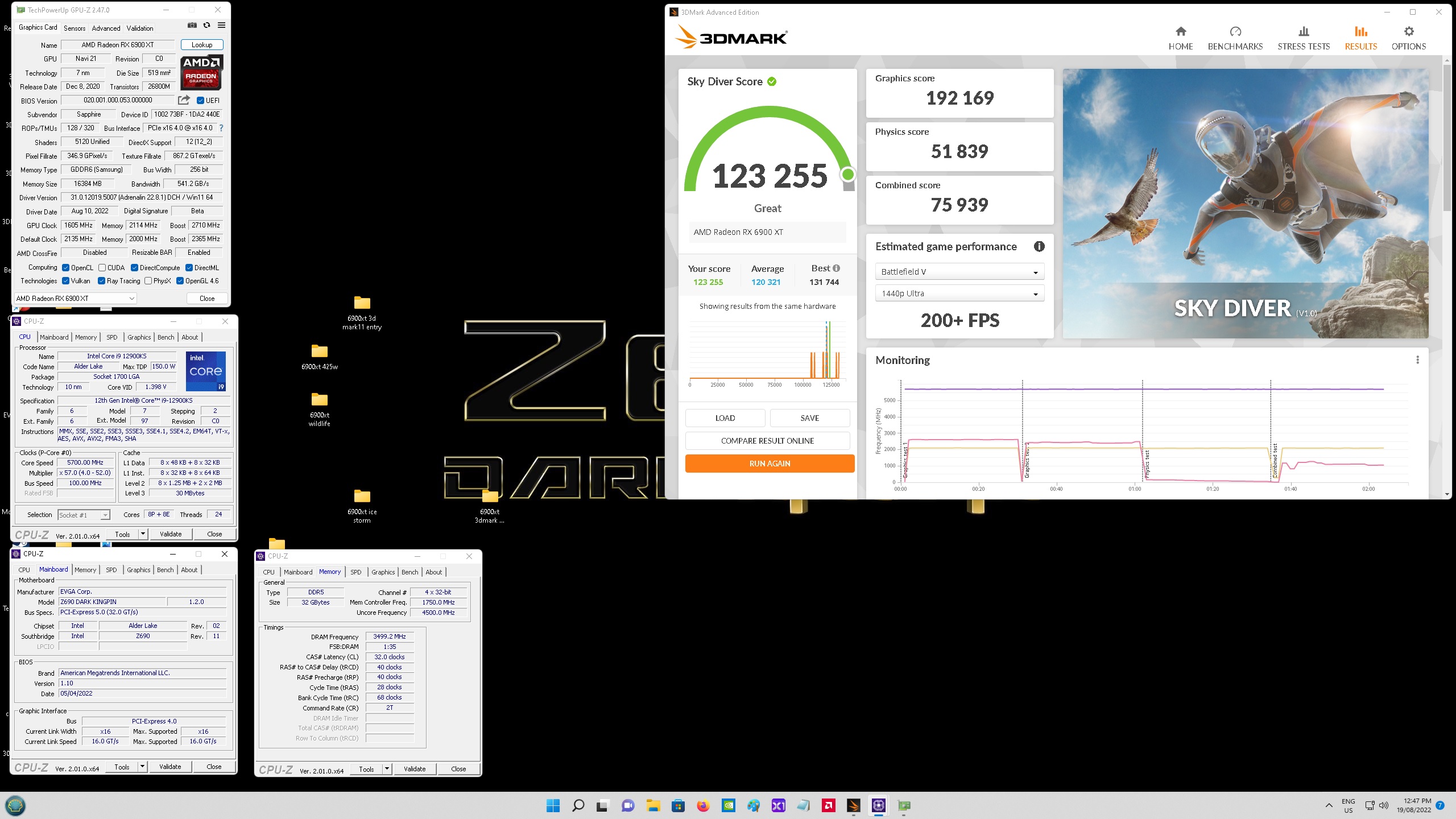Go to 3DMark BENCHMARKS
Image resolution: width=1456 pixels, height=819 pixels.
1235,38
